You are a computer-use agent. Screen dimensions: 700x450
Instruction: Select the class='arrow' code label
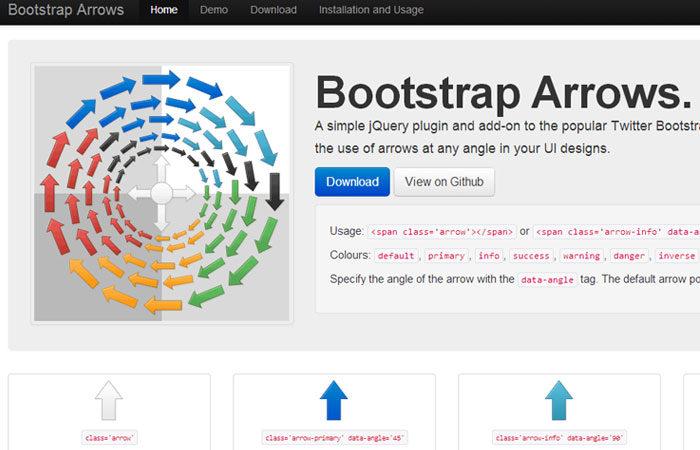pyautogui.click(x=109, y=438)
